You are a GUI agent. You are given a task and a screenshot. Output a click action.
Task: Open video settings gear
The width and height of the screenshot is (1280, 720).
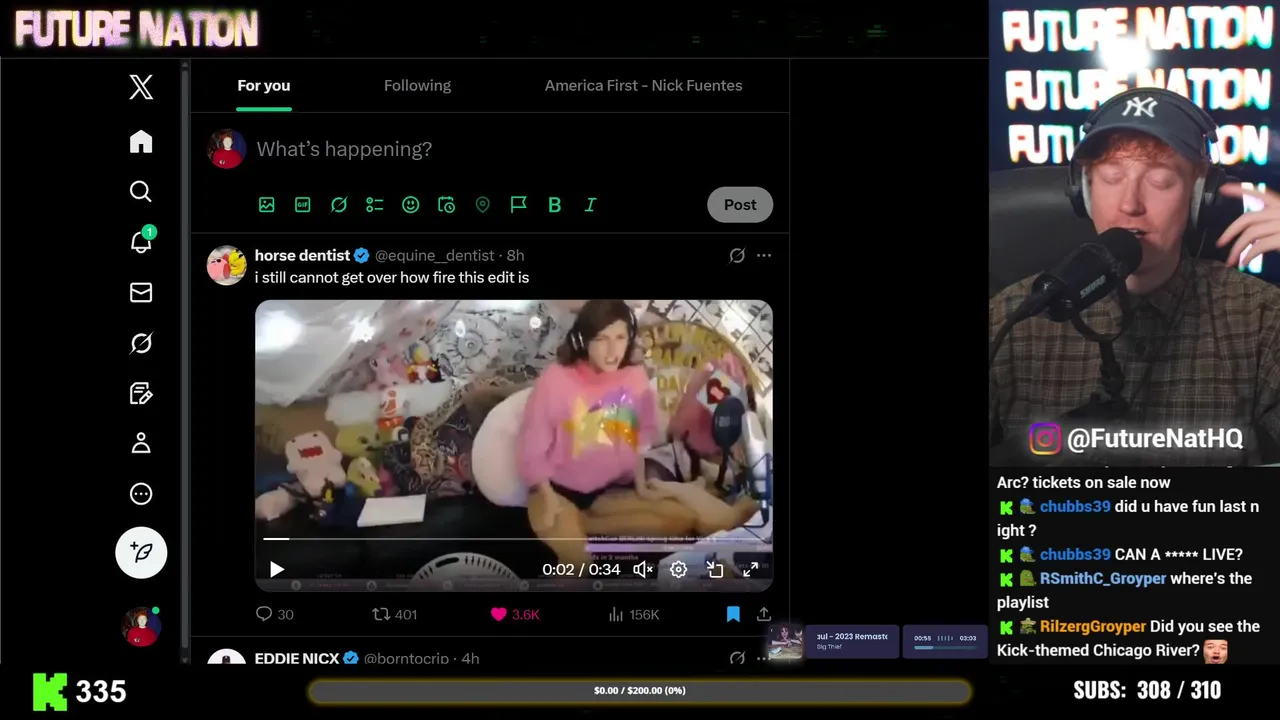(678, 569)
